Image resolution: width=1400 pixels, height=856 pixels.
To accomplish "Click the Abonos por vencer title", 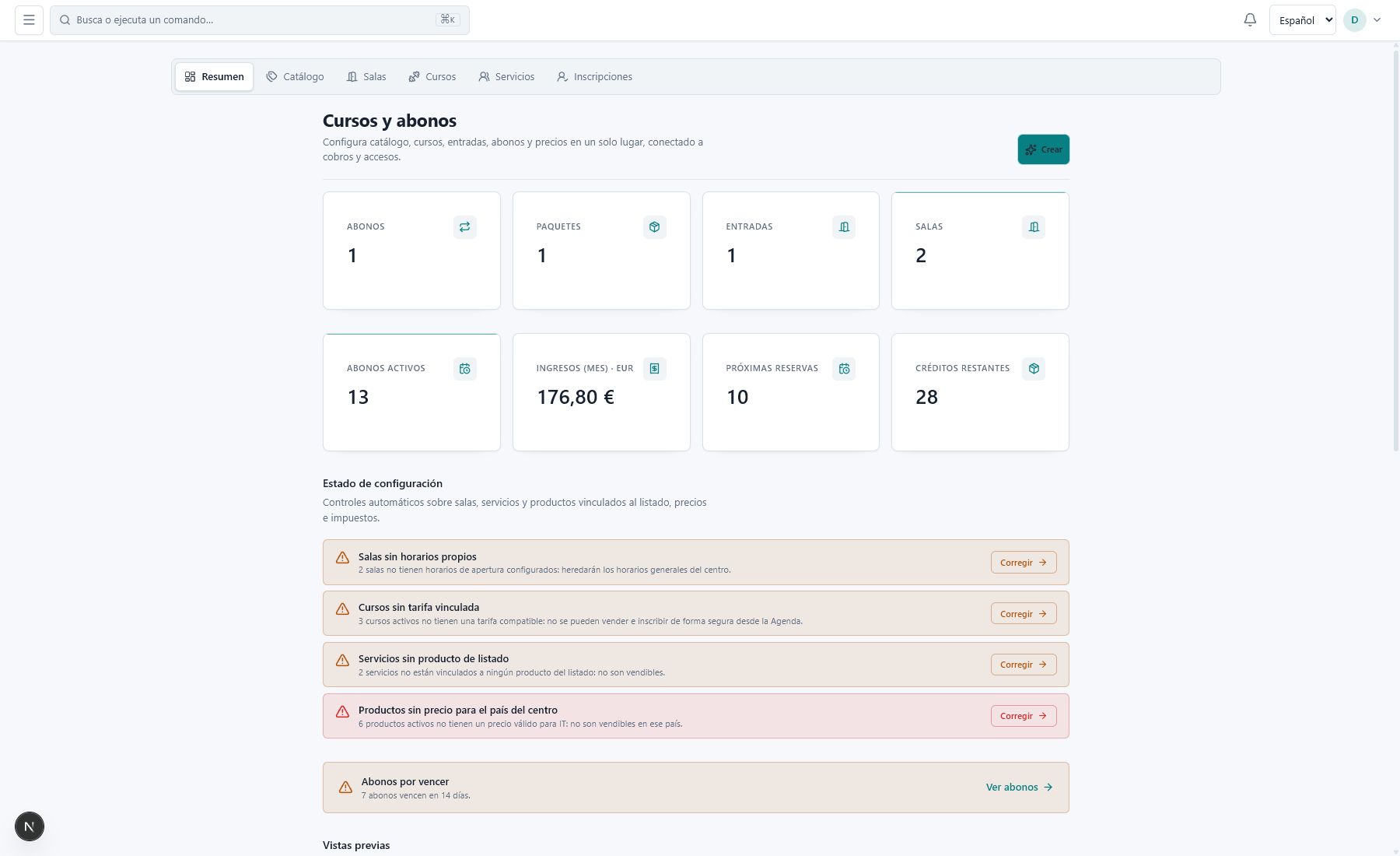I will click(x=405, y=781).
